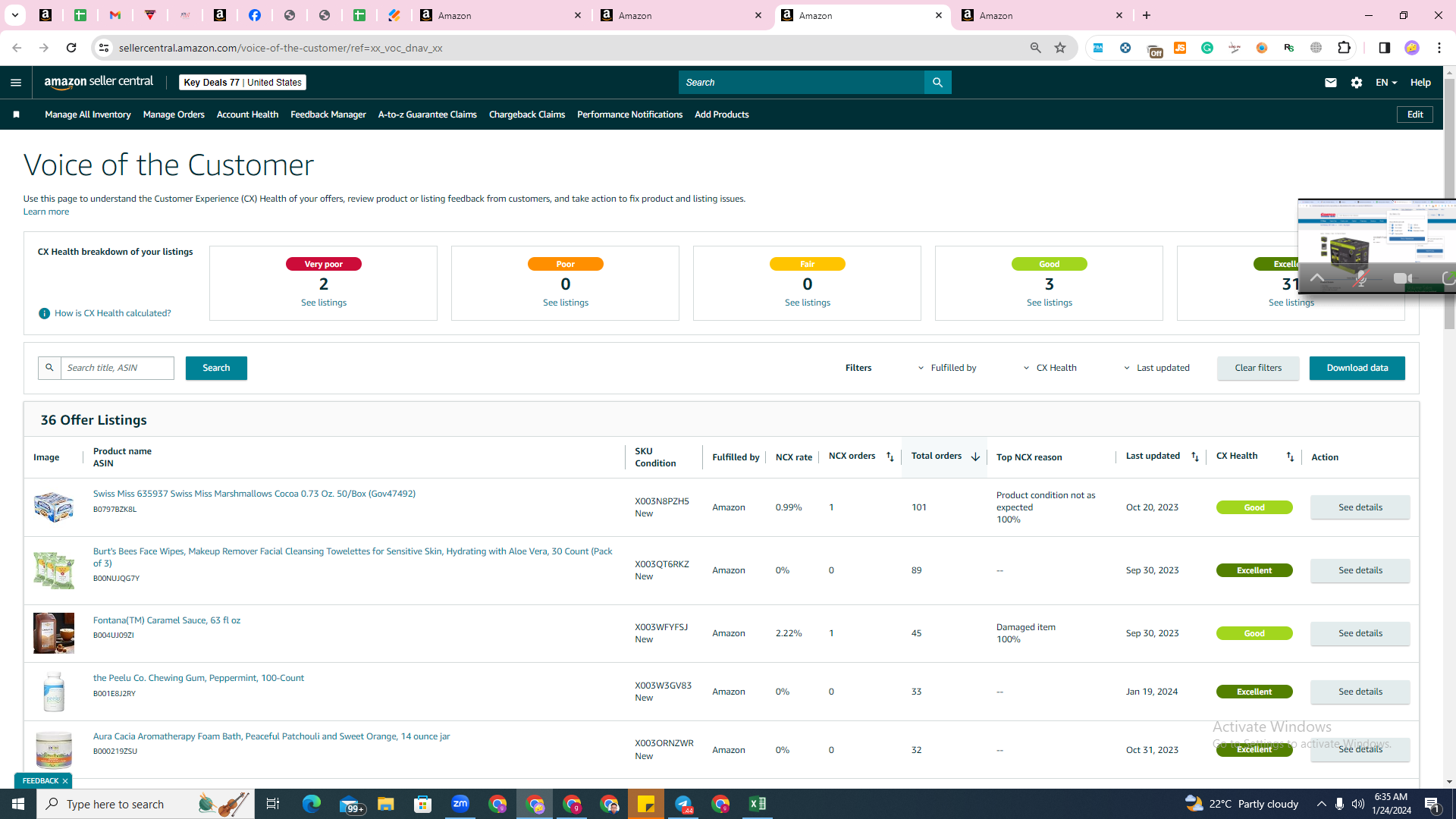This screenshot has height=819, width=1456.
Task: Open Add Products menu item
Action: (x=722, y=115)
